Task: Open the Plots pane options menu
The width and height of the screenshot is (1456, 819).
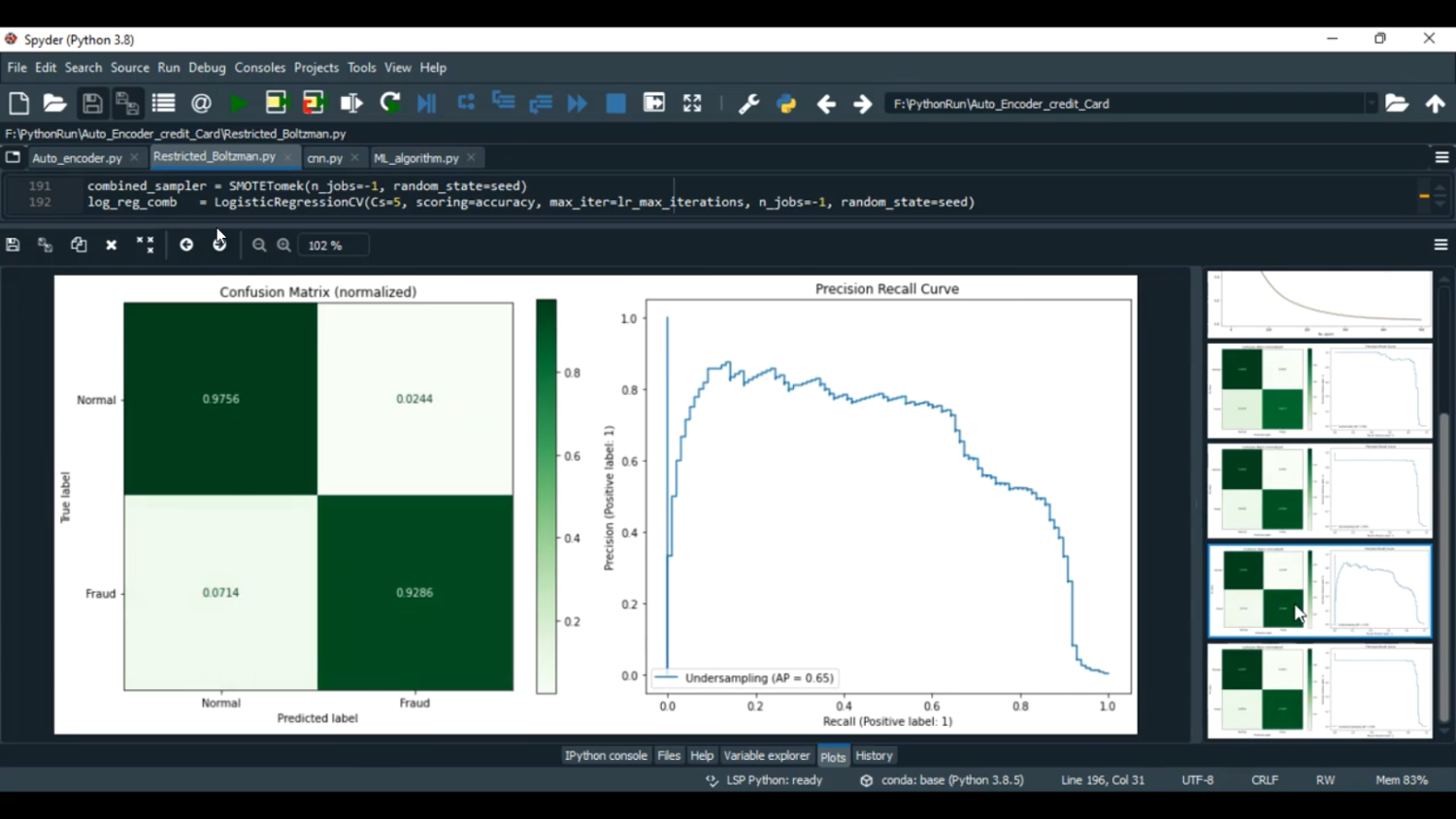Action: (1440, 246)
